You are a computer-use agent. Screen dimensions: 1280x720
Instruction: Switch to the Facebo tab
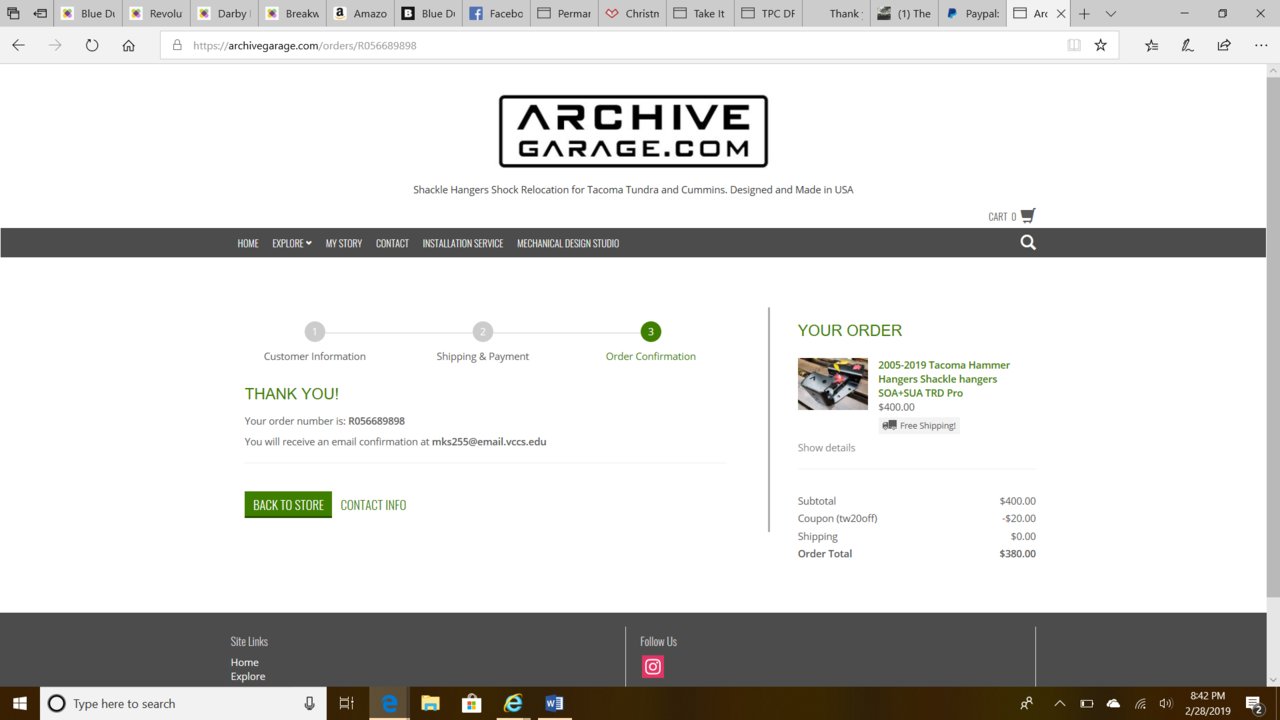tap(495, 14)
